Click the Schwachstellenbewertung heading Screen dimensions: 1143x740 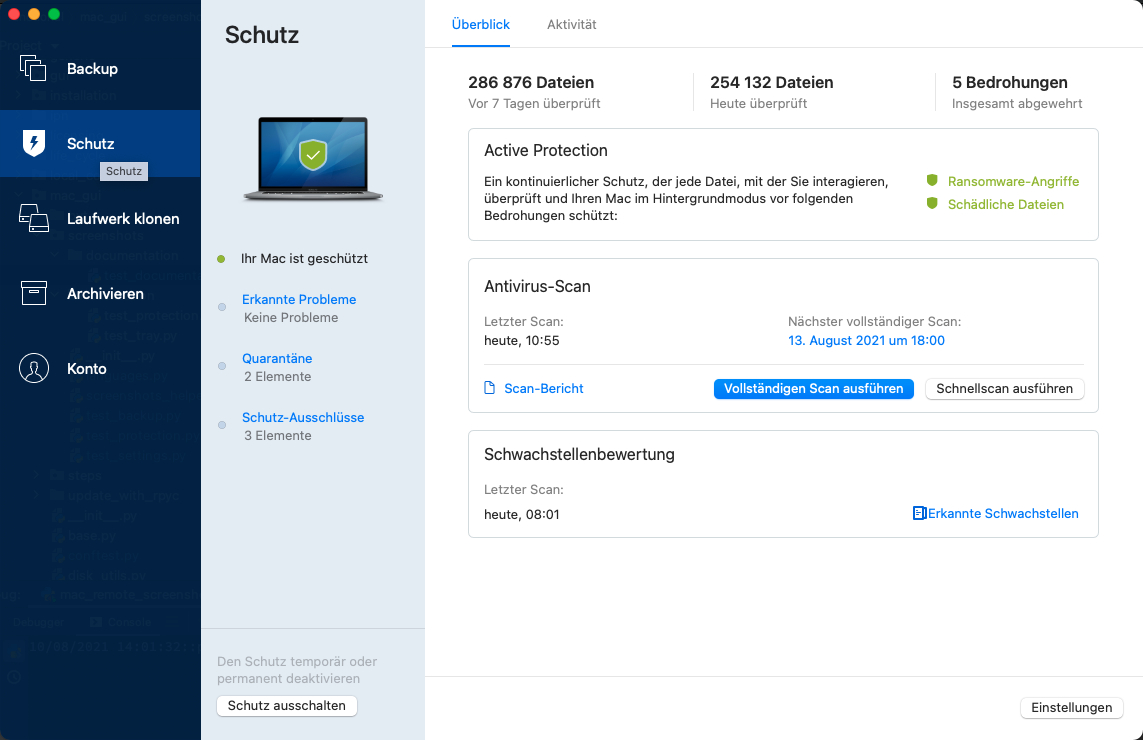coord(580,454)
